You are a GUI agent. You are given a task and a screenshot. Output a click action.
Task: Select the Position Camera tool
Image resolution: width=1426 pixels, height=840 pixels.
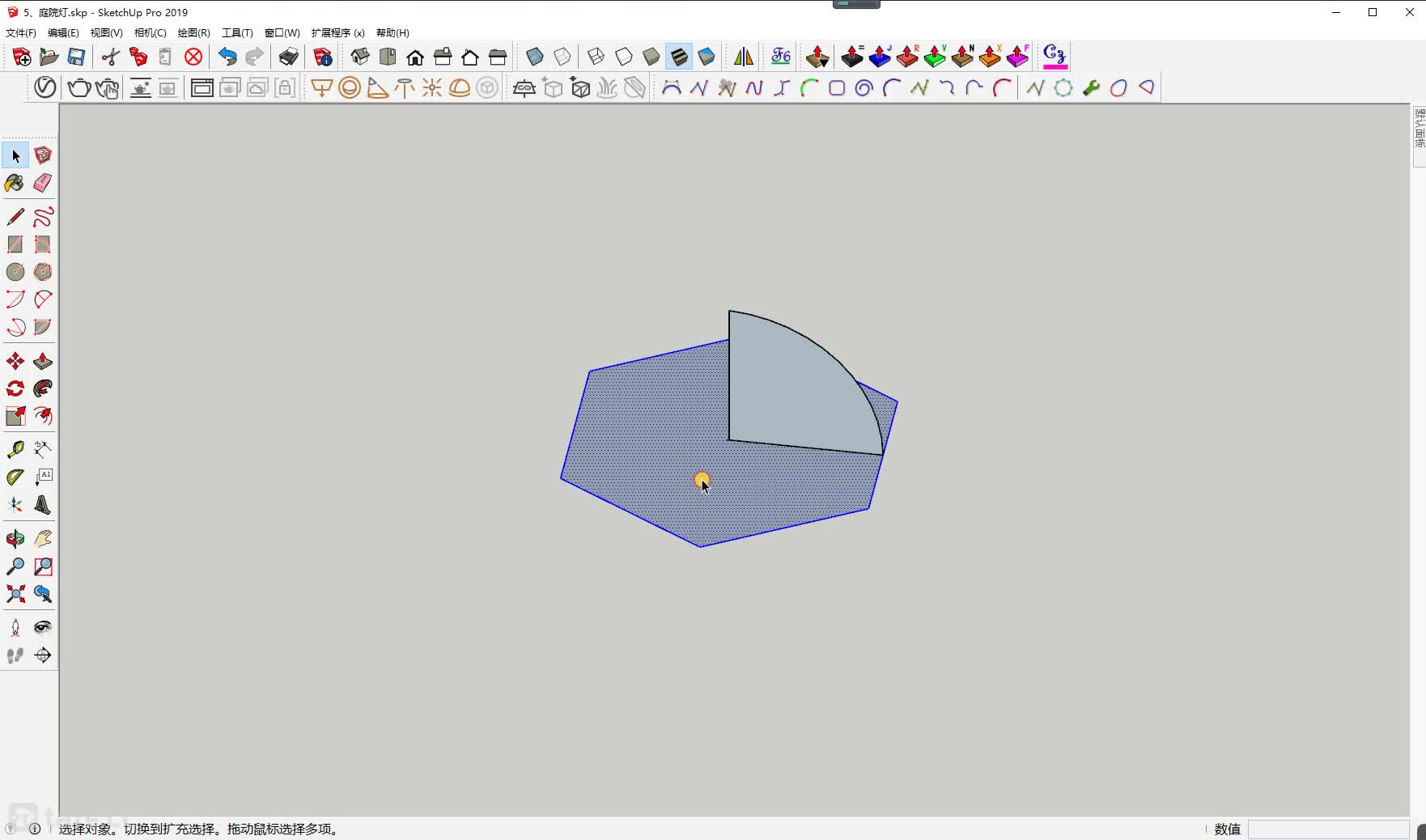click(15, 628)
